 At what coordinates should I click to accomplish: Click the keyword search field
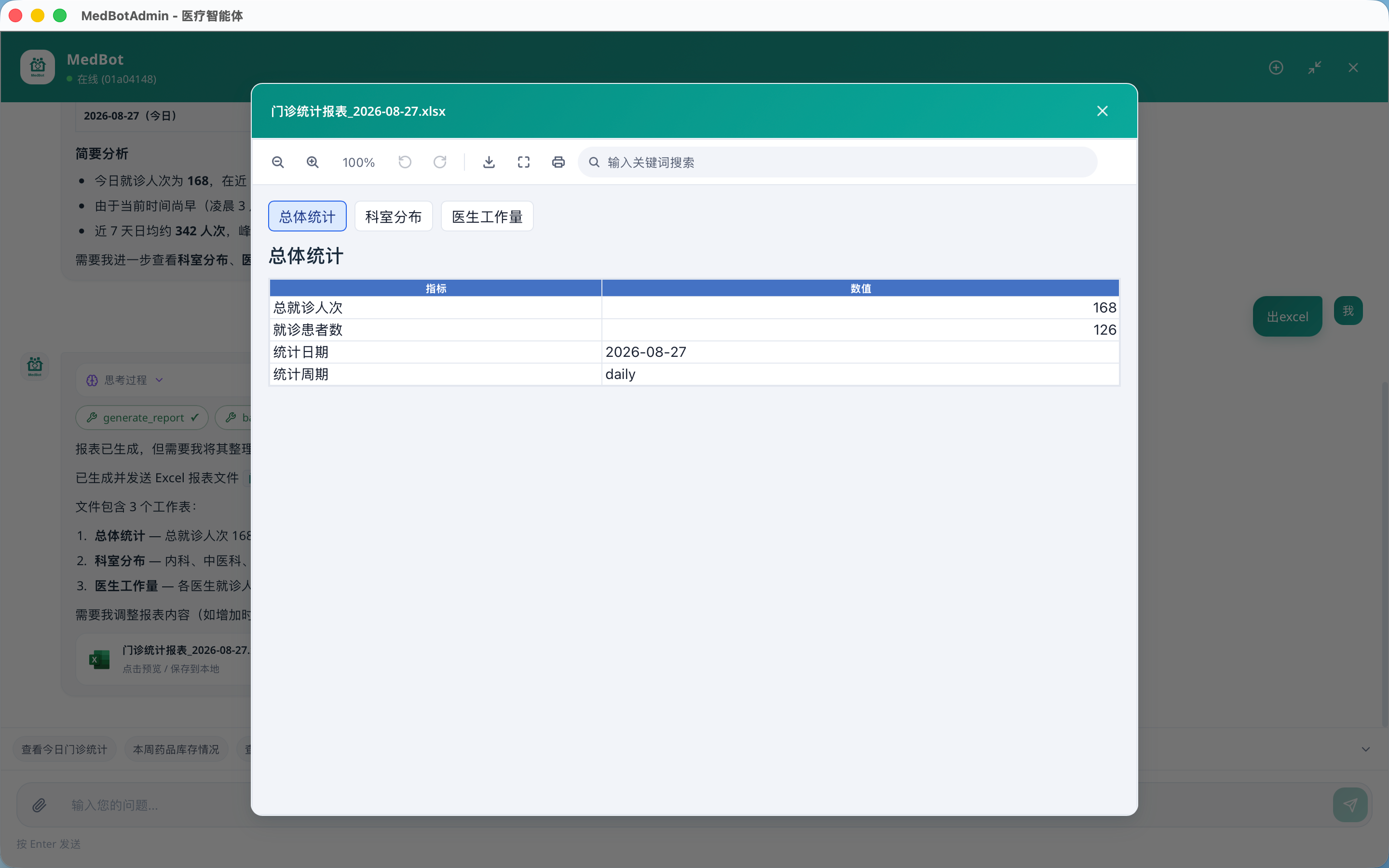(x=837, y=163)
